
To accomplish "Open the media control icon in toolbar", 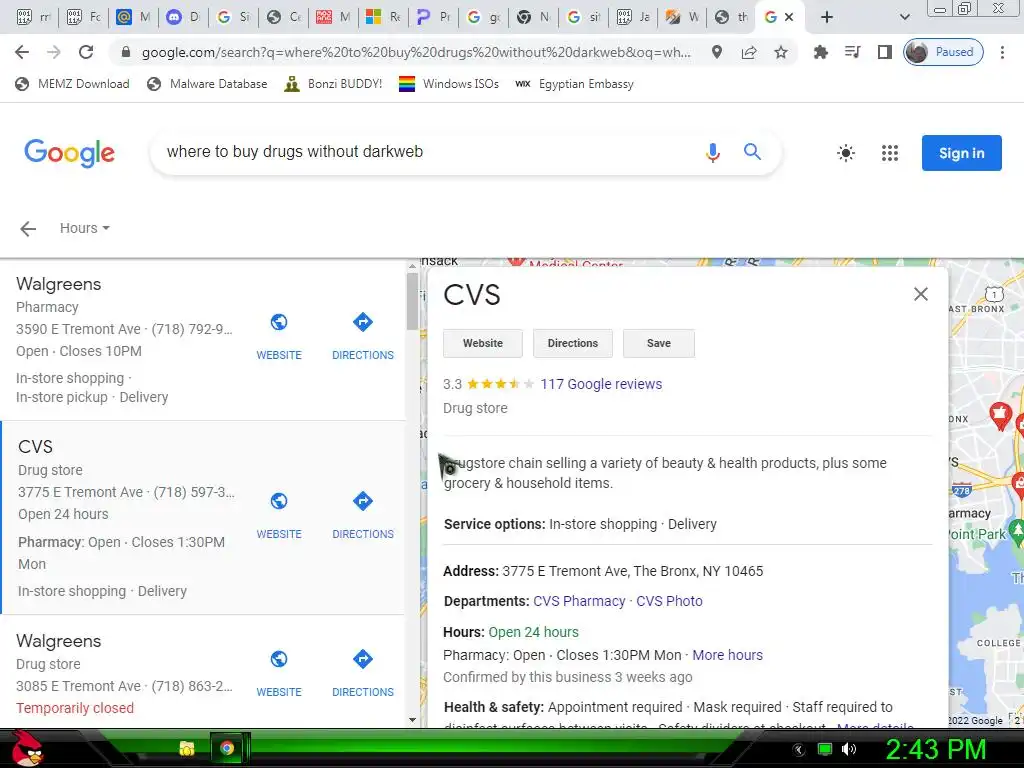I will point(852,52).
